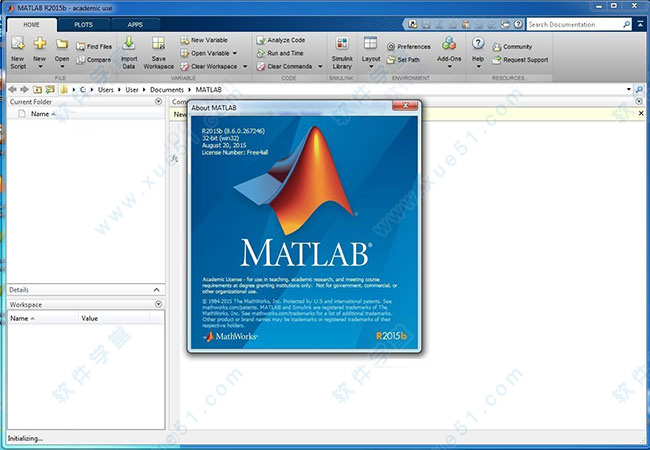Viewport: 650px width, 450px height.
Task: Click the Run and Time tool
Action: pyautogui.click(x=280, y=53)
